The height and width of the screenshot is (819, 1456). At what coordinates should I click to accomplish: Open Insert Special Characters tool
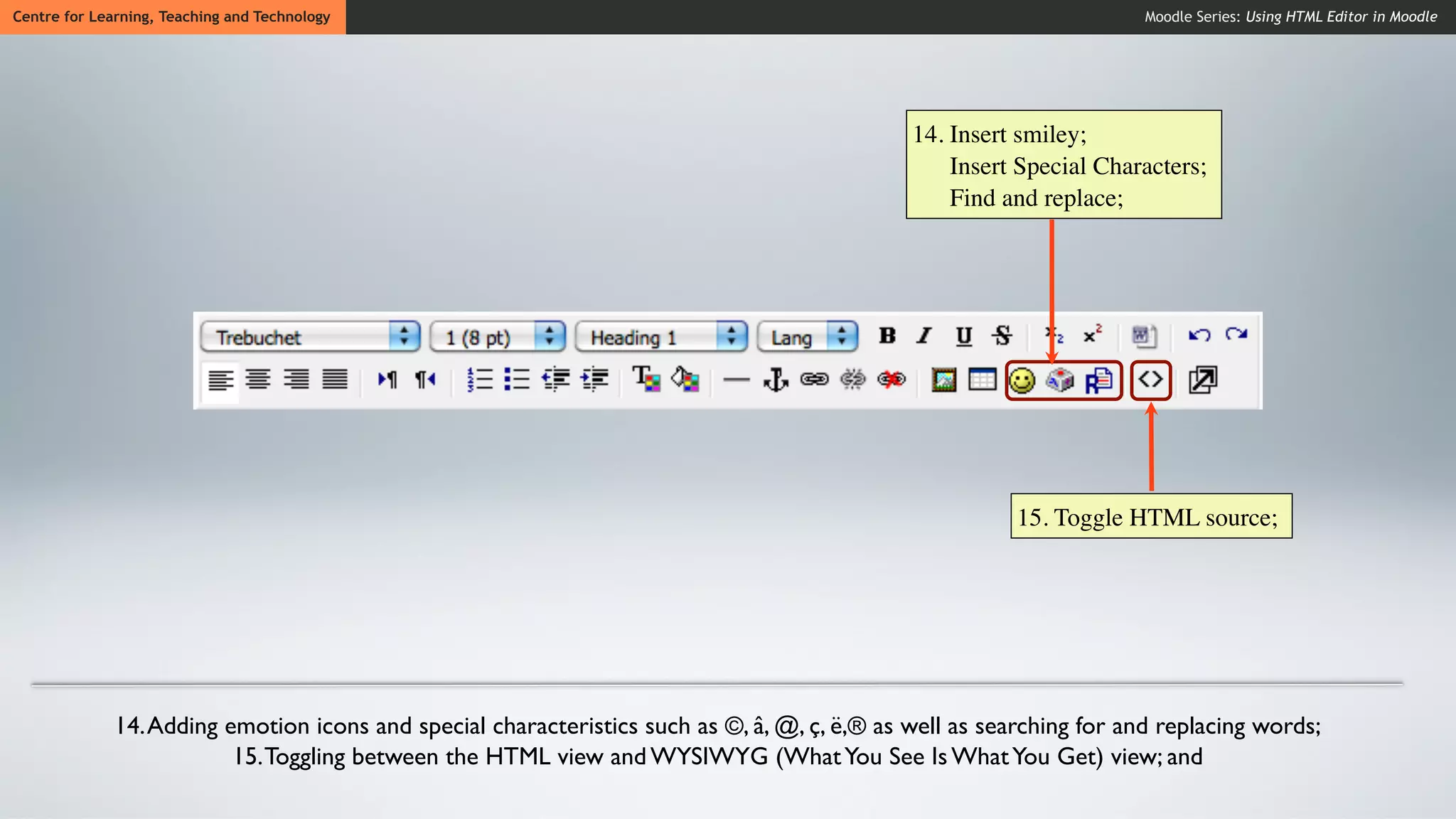1060,380
